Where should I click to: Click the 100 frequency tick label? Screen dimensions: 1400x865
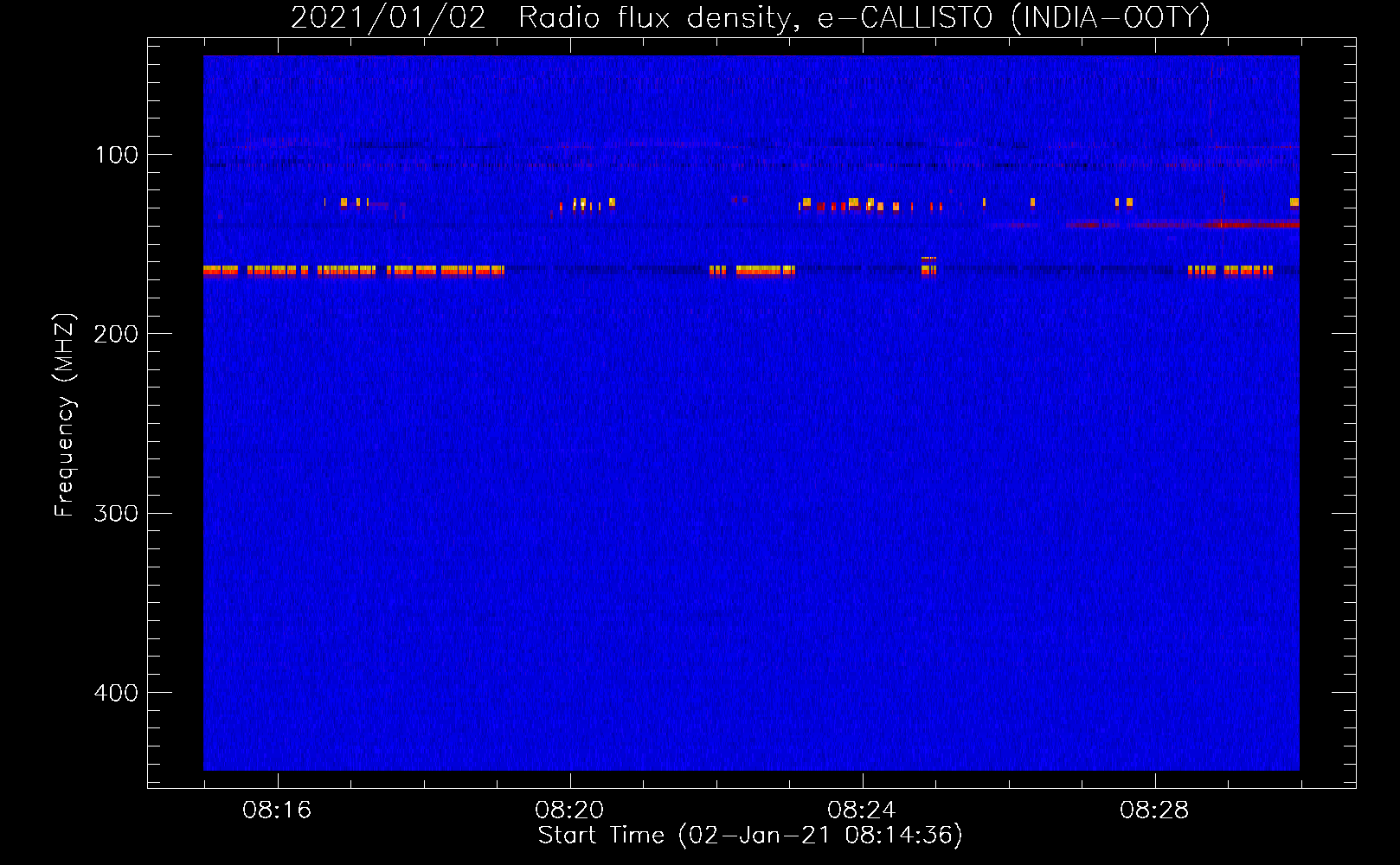click(117, 155)
